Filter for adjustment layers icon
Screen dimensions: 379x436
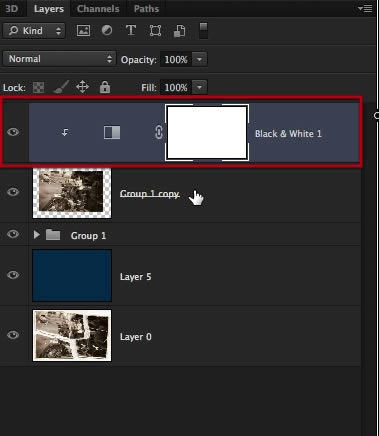(x=107, y=31)
